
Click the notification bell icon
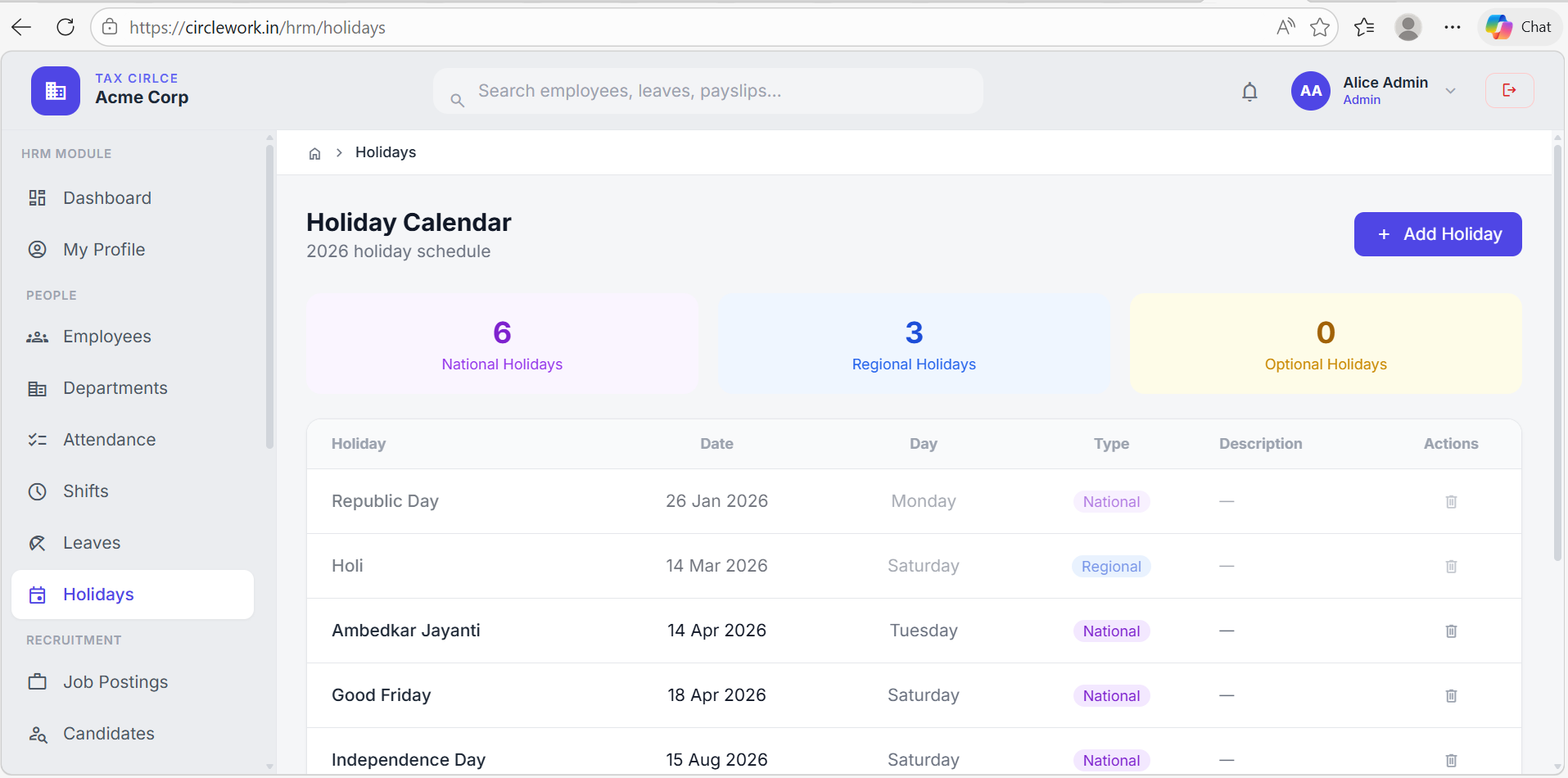coord(1249,91)
